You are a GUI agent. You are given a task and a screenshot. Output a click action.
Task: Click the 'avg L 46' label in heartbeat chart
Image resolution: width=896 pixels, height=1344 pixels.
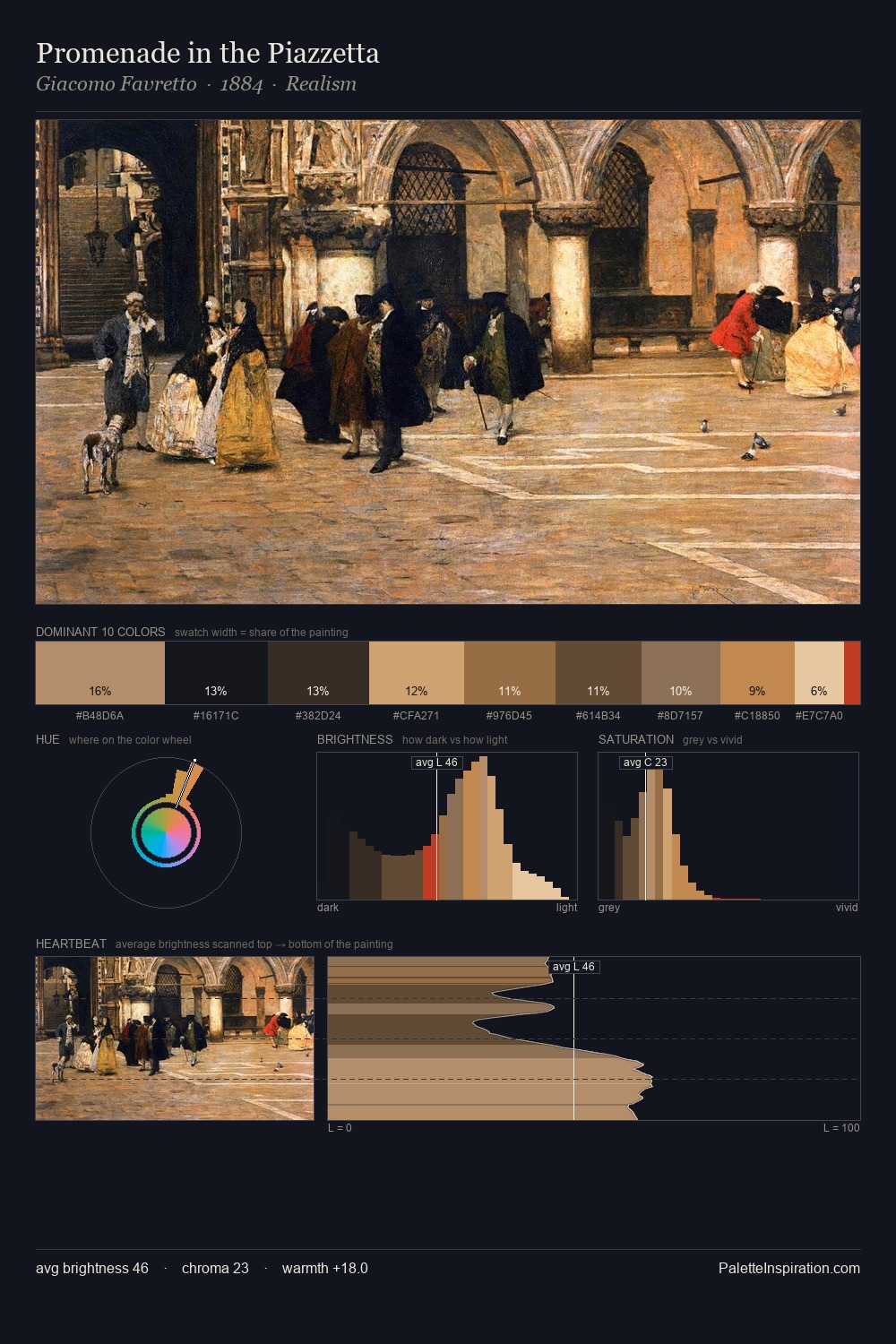click(573, 967)
